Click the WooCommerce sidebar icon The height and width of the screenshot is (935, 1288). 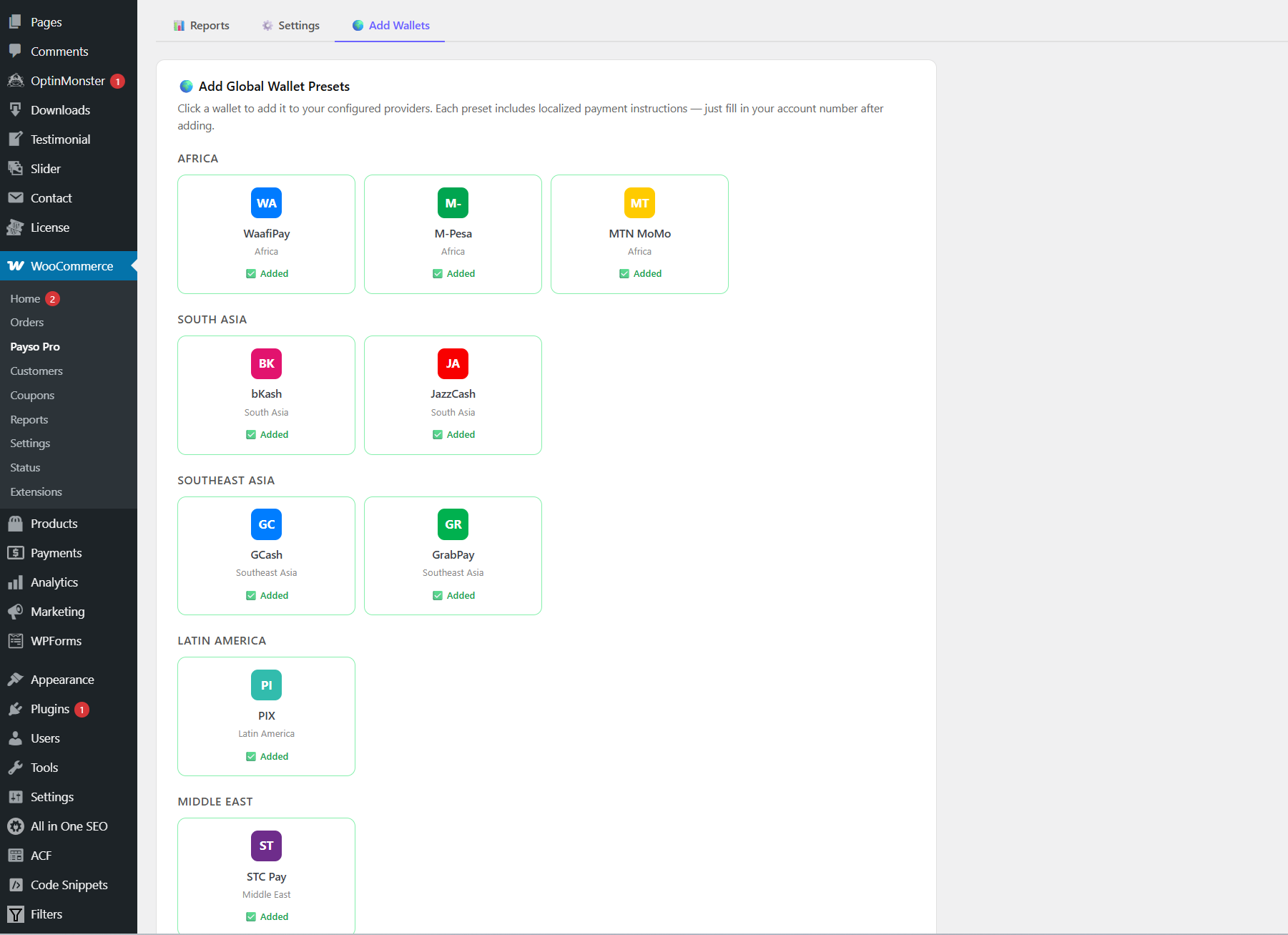14,265
